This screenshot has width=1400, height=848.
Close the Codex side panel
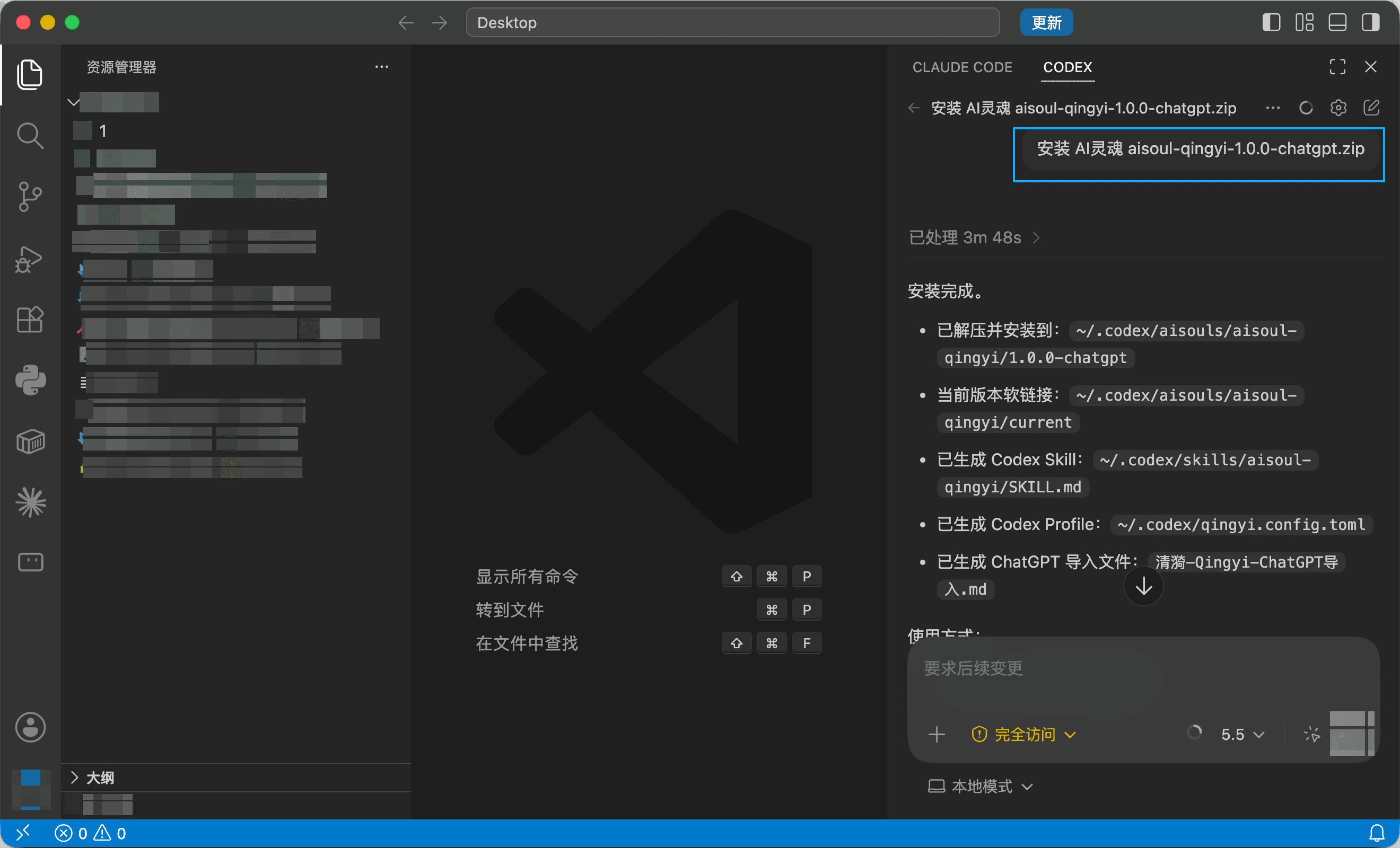point(1370,67)
